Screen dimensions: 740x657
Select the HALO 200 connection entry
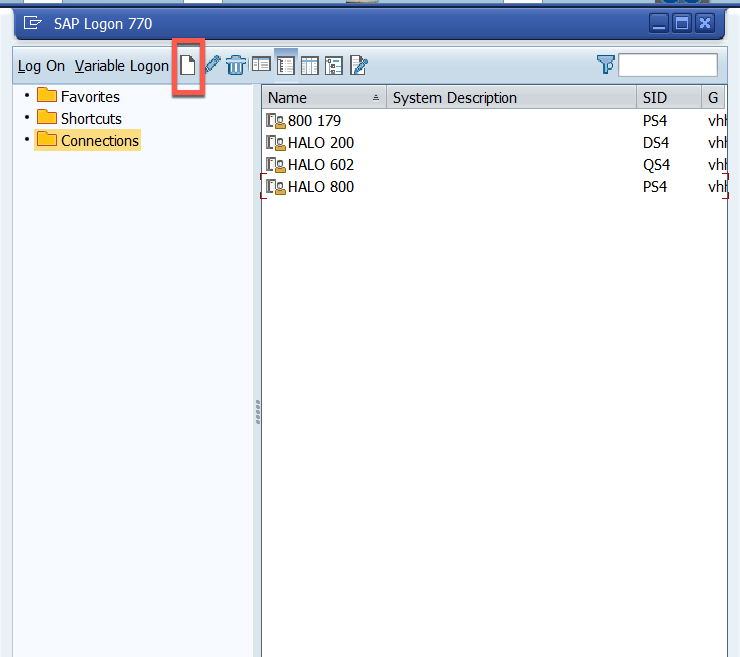coord(320,143)
